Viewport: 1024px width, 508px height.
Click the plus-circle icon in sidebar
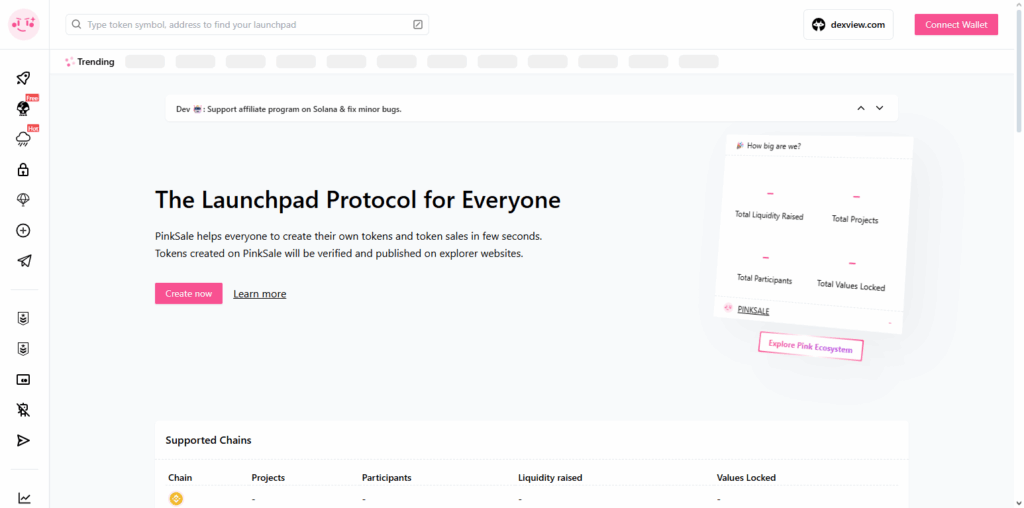point(24,231)
